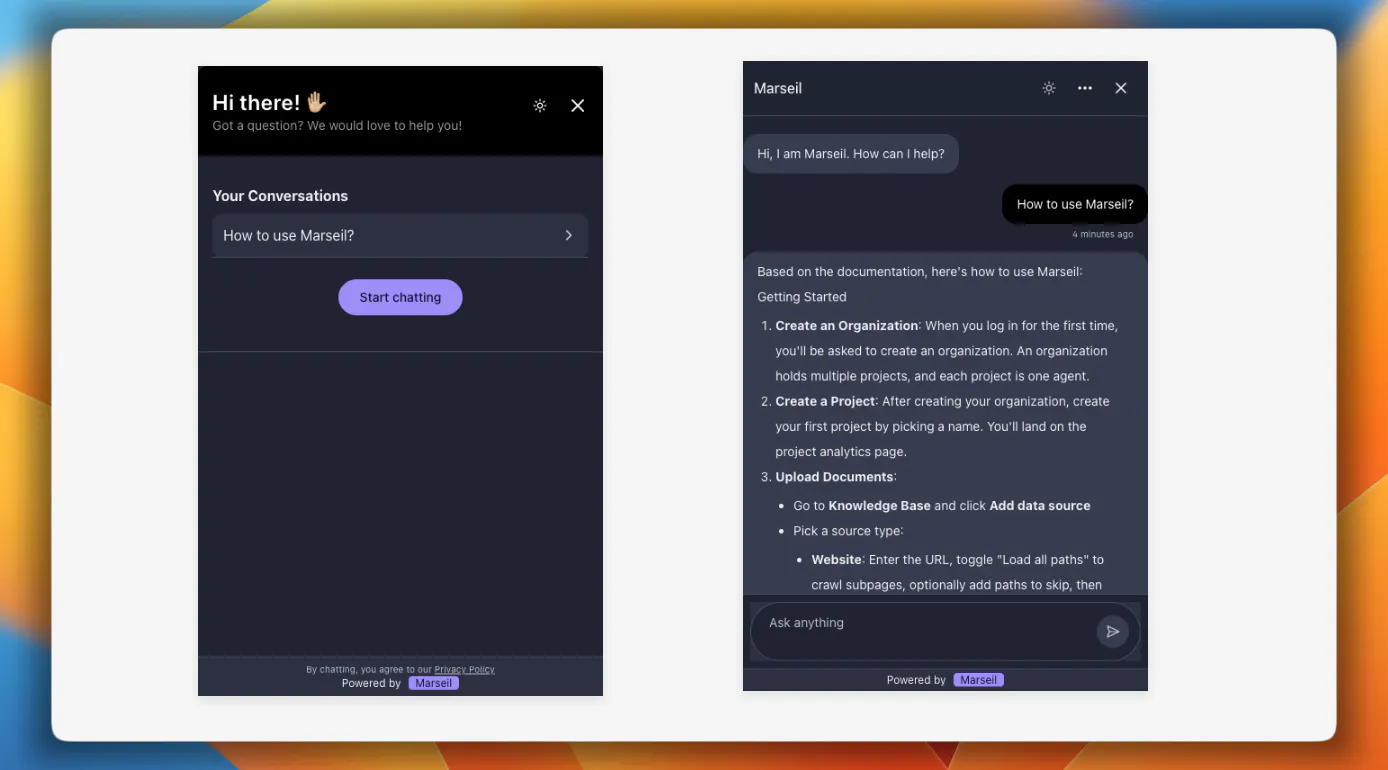The image size is (1388, 770).
Task: Click the 'Create an Organization' bold text
Action: pyautogui.click(x=847, y=326)
